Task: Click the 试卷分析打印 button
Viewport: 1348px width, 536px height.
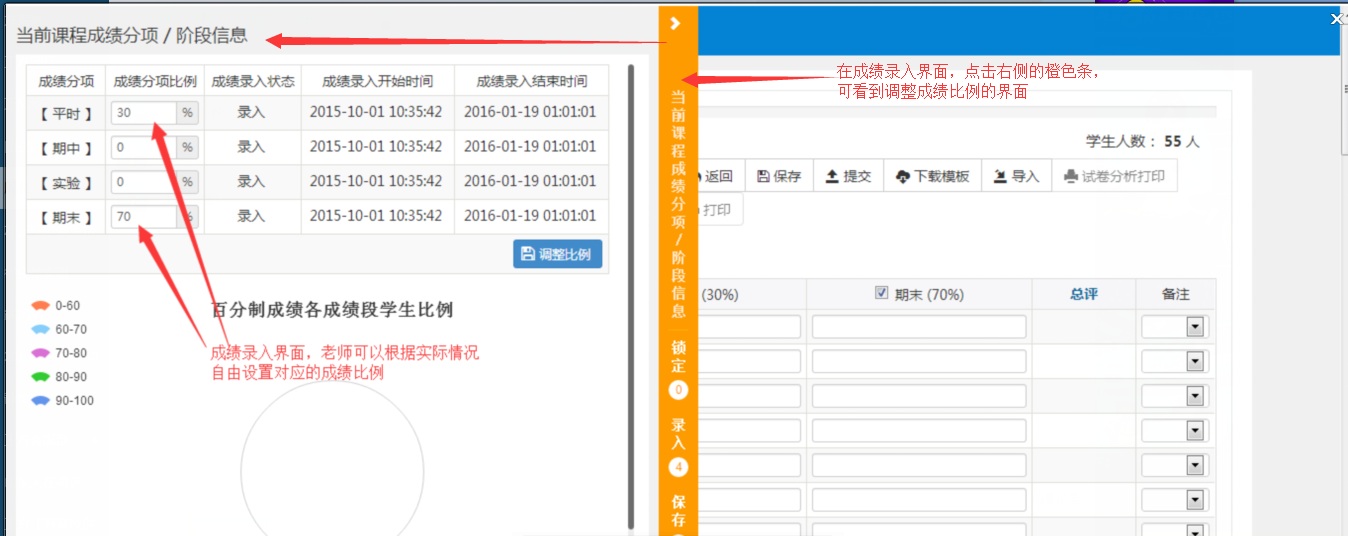Action: click(1115, 176)
